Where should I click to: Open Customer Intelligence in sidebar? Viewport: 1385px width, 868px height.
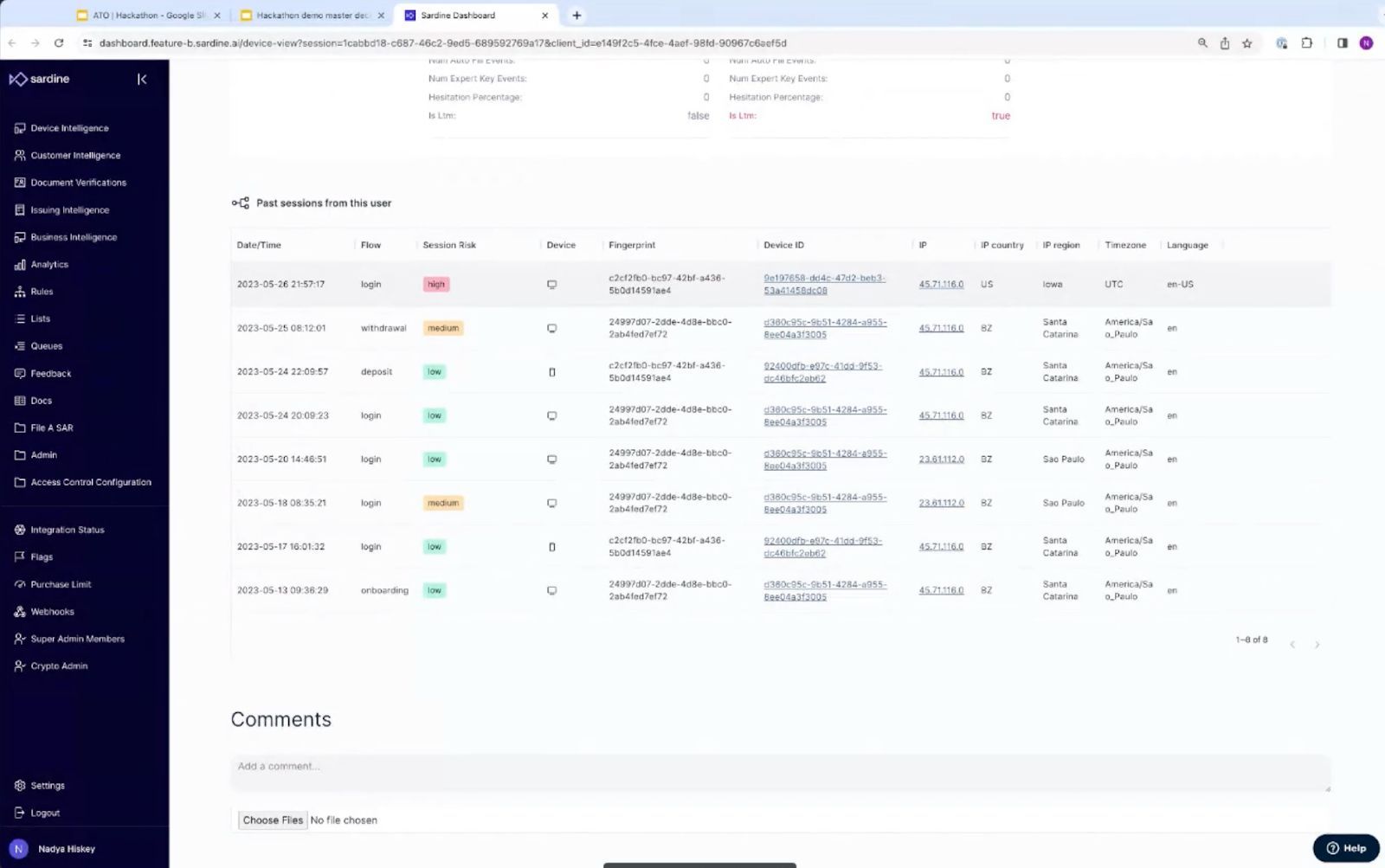click(x=75, y=156)
